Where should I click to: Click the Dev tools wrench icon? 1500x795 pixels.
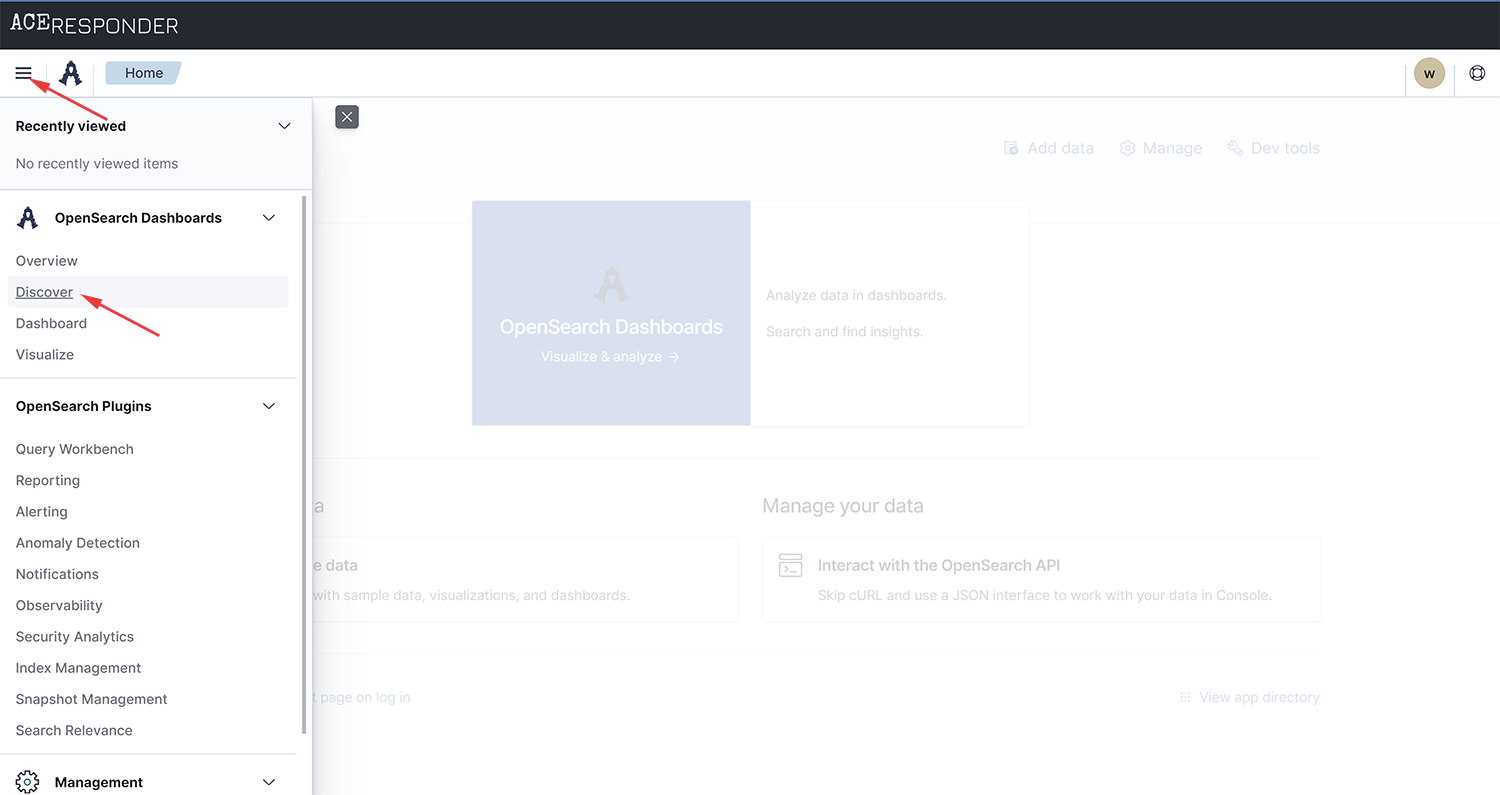[x=1235, y=148]
